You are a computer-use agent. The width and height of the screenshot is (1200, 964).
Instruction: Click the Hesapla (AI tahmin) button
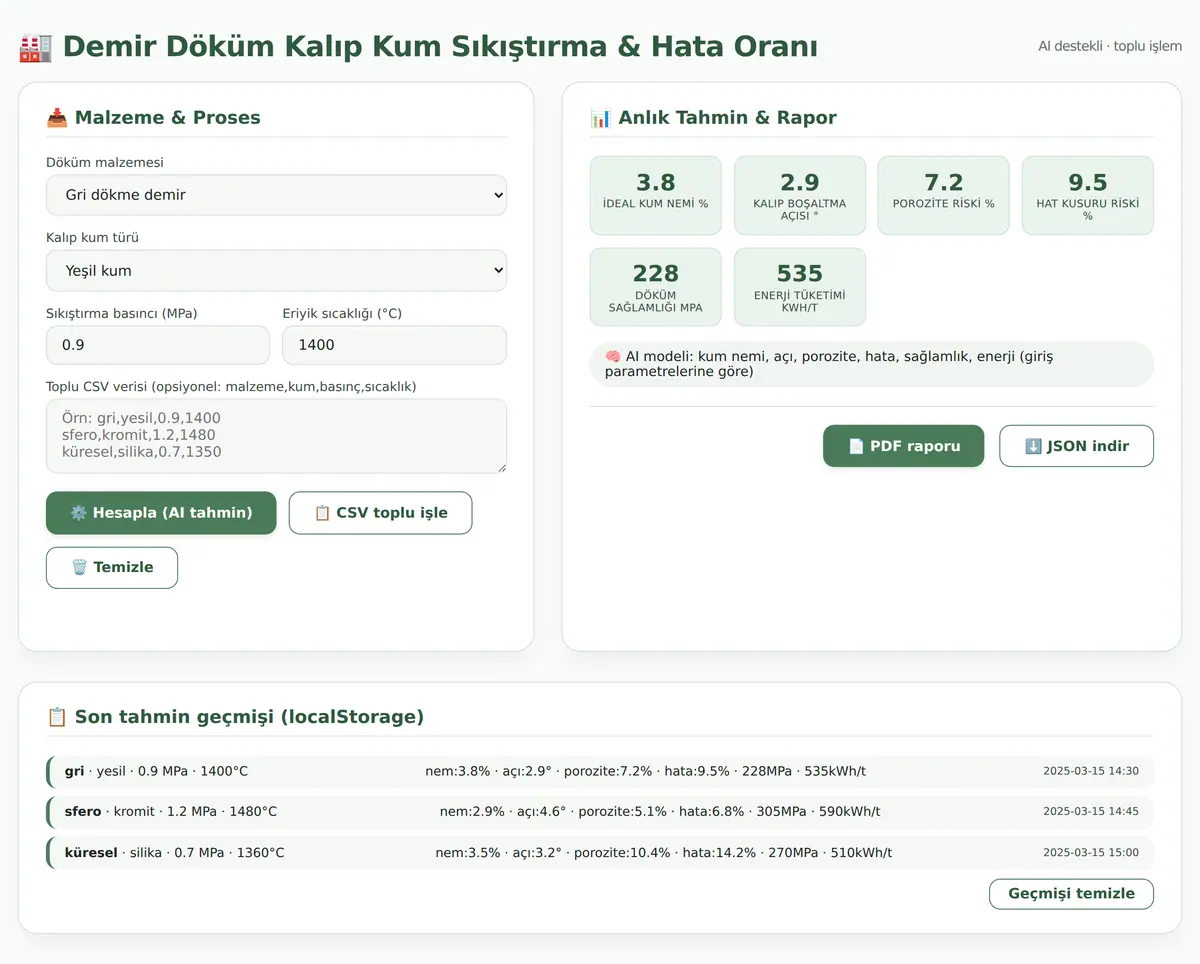(161, 513)
